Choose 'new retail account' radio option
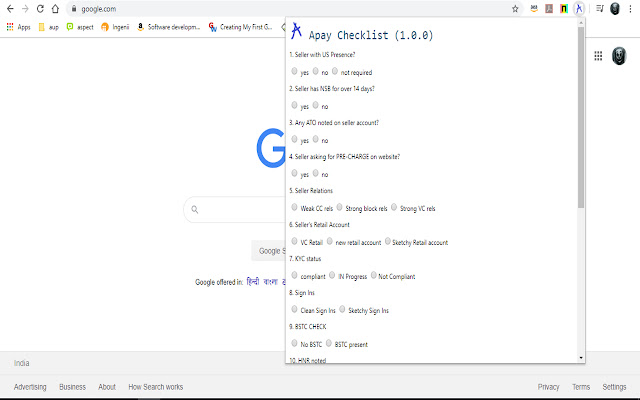This screenshot has height=400, width=640. 329,241
